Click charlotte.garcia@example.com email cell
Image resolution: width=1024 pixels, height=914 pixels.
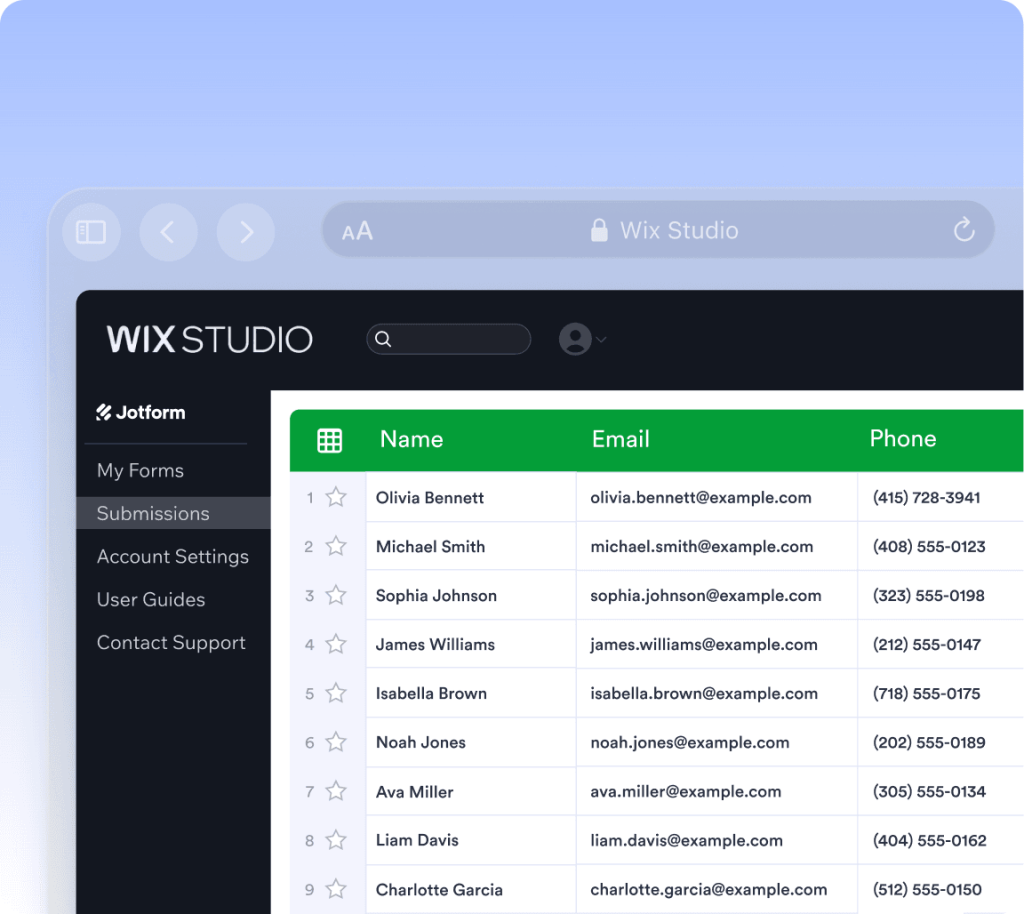click(x=716, y=889)
